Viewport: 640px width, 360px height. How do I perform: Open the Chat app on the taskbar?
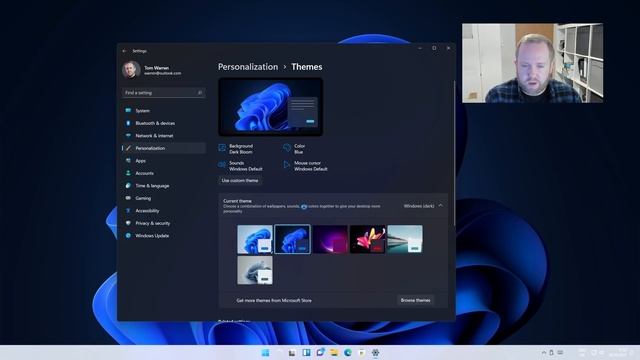(320, 353)
